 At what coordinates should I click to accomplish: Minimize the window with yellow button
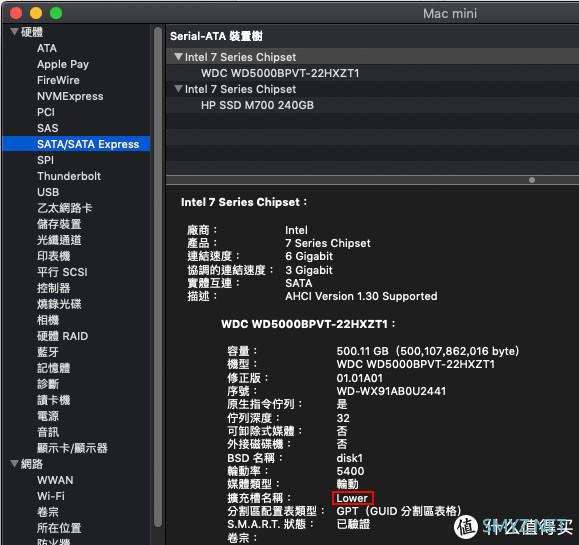(x=36, y=13)
